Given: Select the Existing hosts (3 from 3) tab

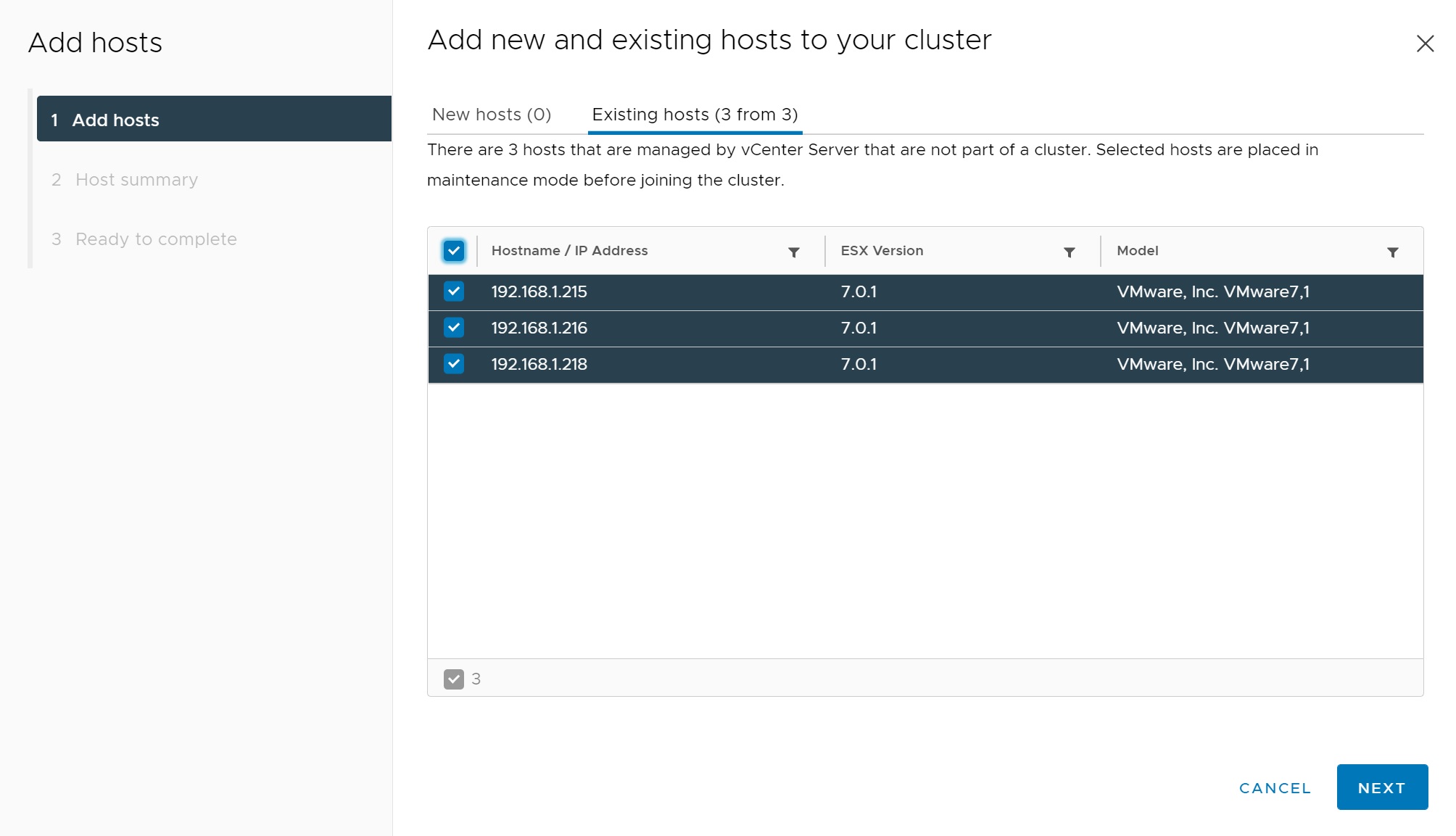Looking at the screenshot, I should [x=695, y=115].
